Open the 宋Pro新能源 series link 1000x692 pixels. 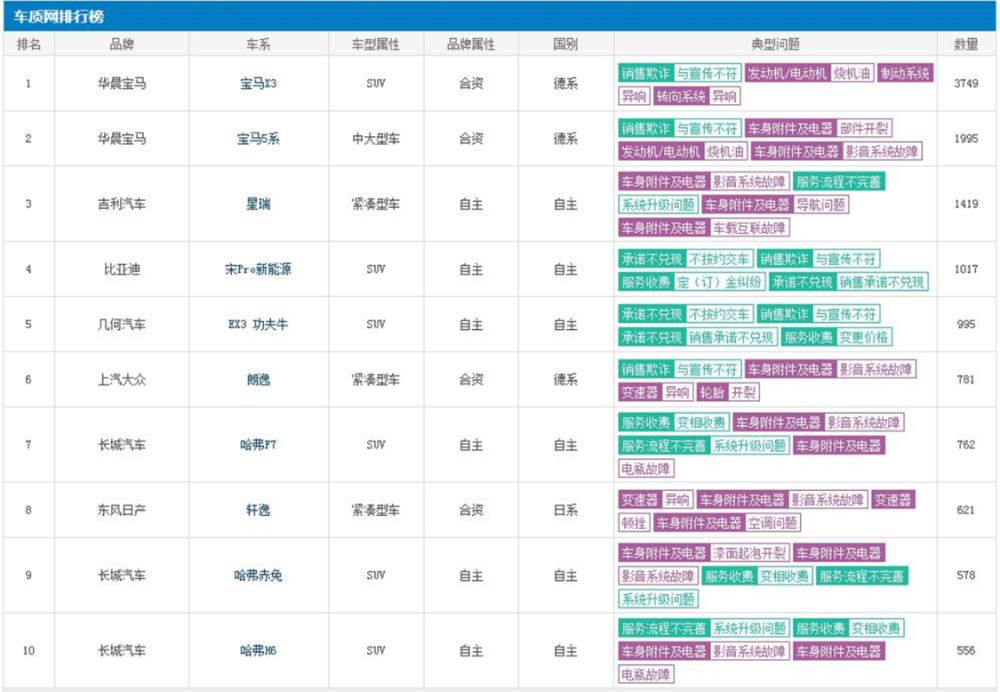[x=258, y=269]
